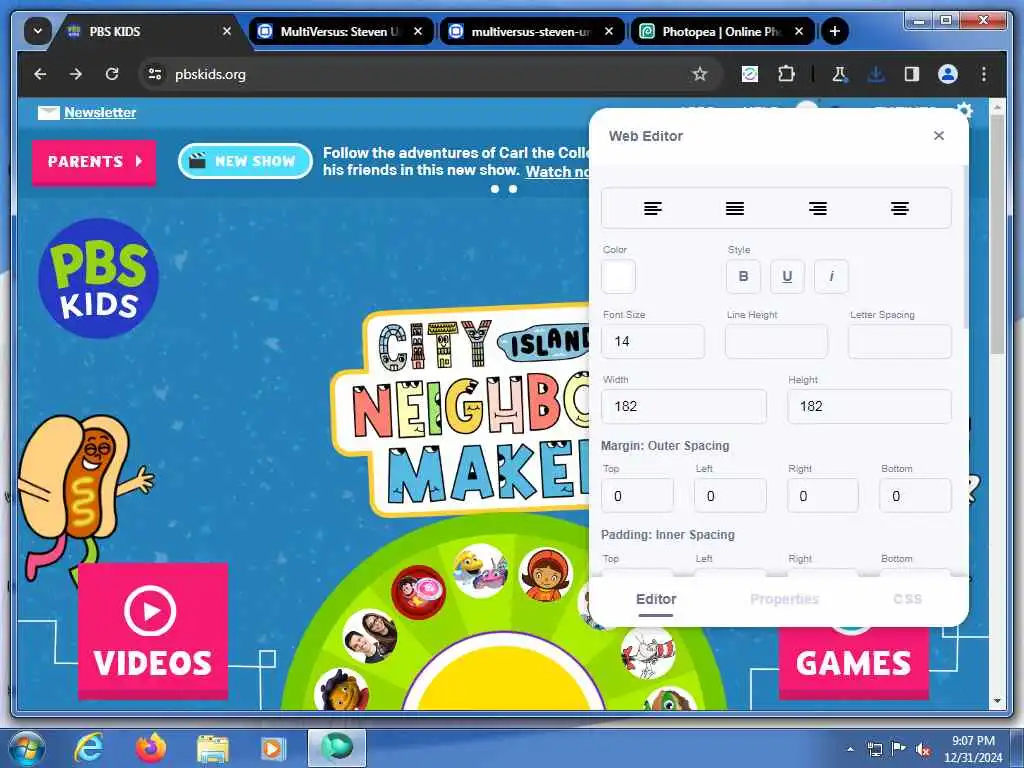The height and width of the screenshot is (768, 1024).
Task: Select the first carousel dot indicator
Action: pos(495,189)
